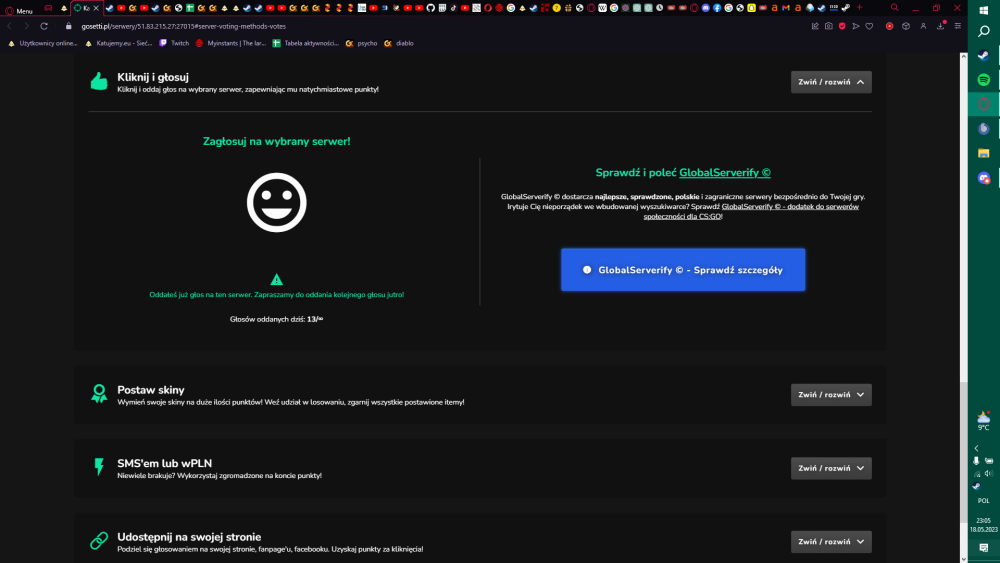The width and height of the screenshot is (1000, 563).
Task: Open Opera Easy Setup sliders icon
Action: point(958,26)
